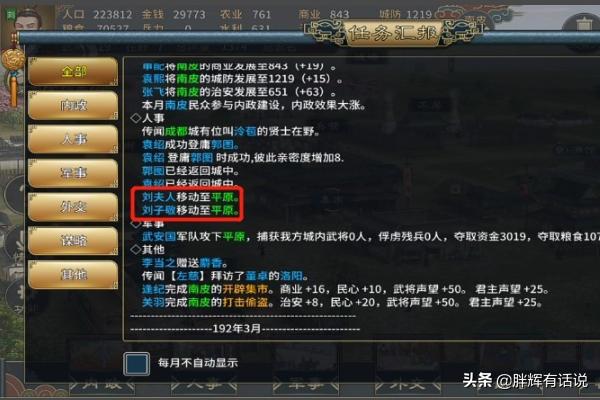Click the golden tassel ornament icon
This screenshot has height=400, width=600.
[14, 75]
